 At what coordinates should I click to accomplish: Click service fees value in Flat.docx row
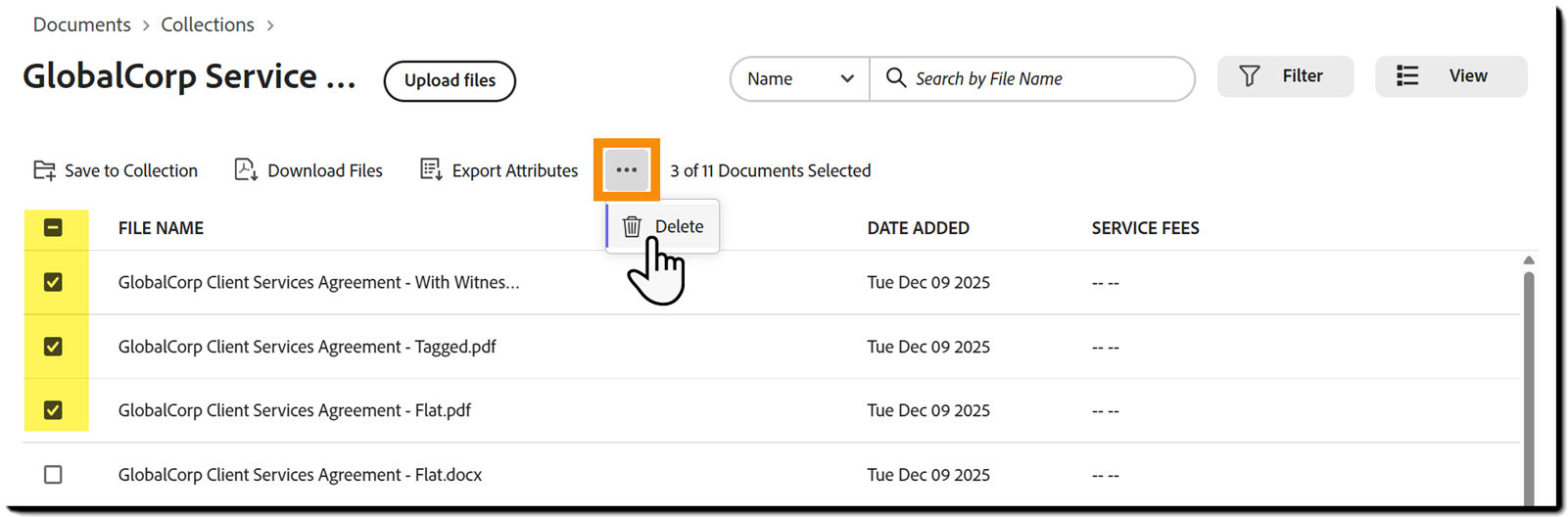tap(1106, 476)
